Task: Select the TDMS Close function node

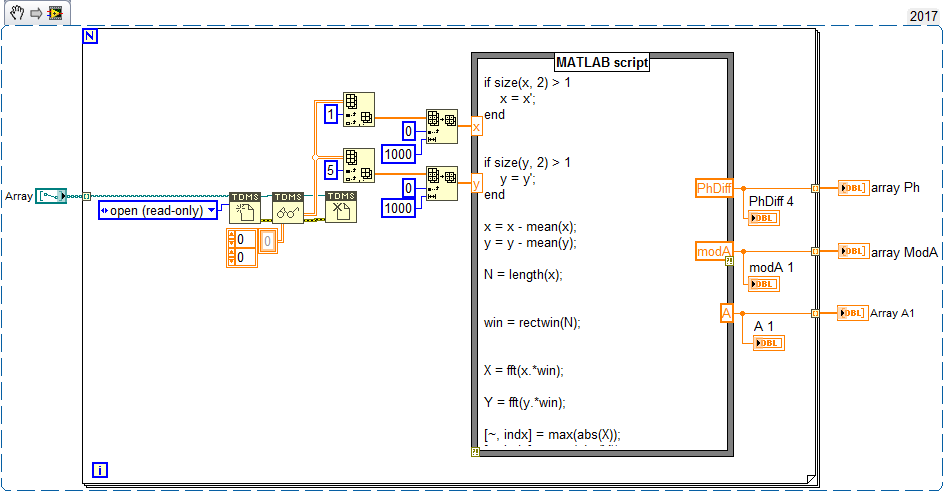Action: click(x=340, y=207)
